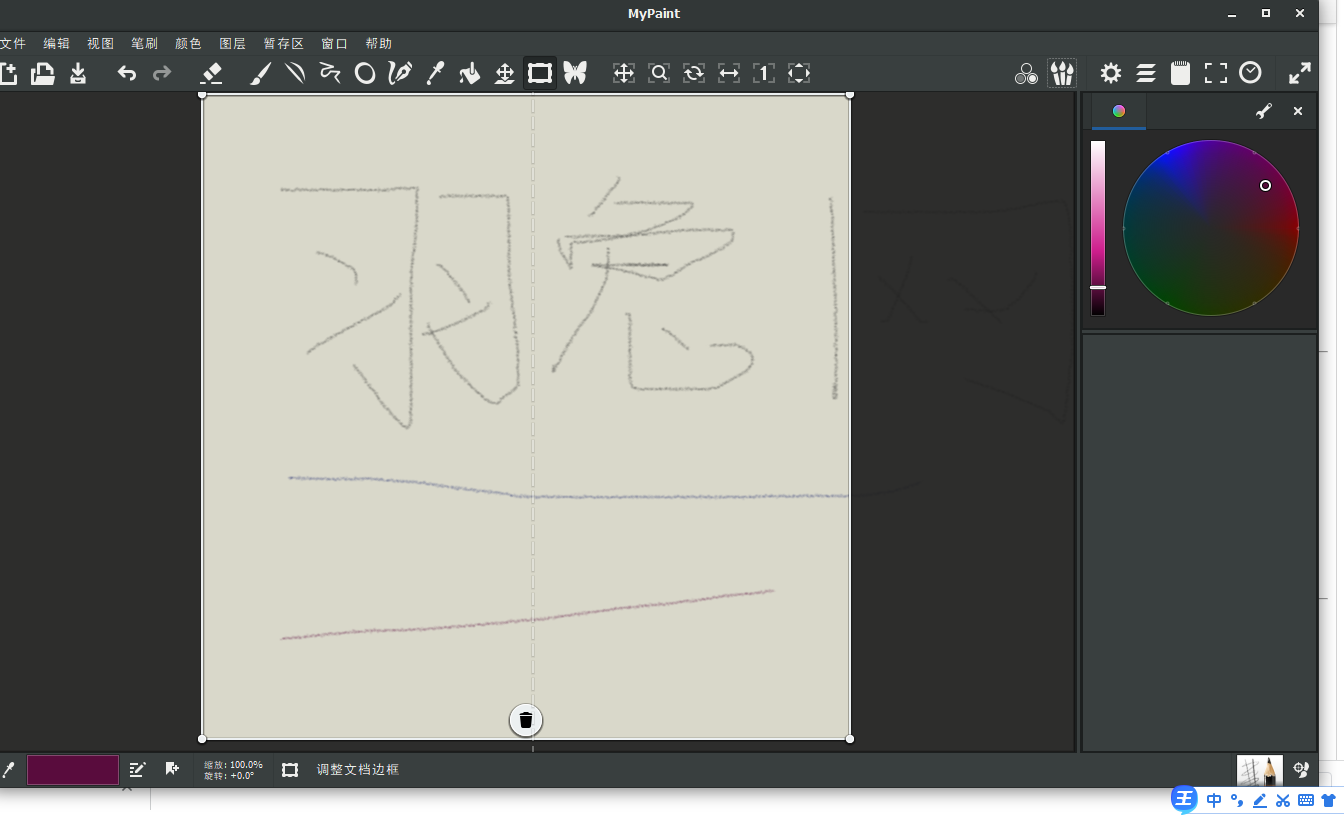The height and width of the screenshot is (816, 1344).
Task: Toggle fullscreen with the diagonal arrows icon
Action: coord(1299,73)
